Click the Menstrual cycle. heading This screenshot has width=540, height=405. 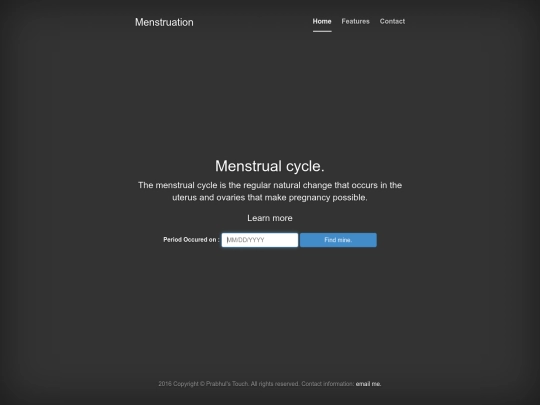(x=270, y=166)
